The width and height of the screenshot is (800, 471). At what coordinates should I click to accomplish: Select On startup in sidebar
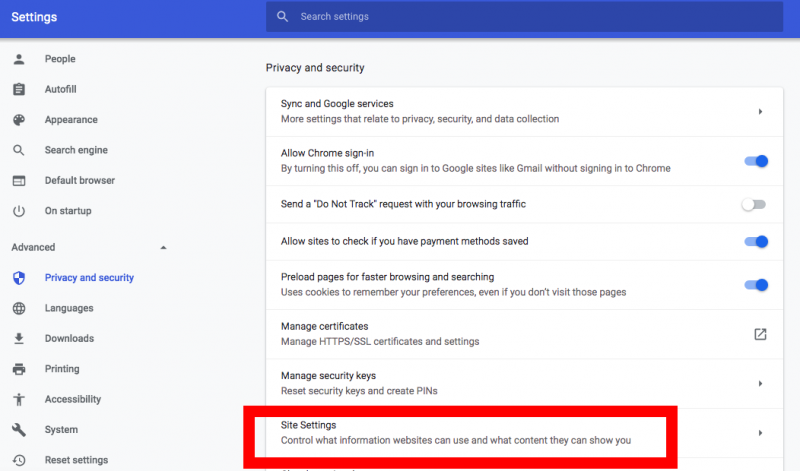point(68,211)
